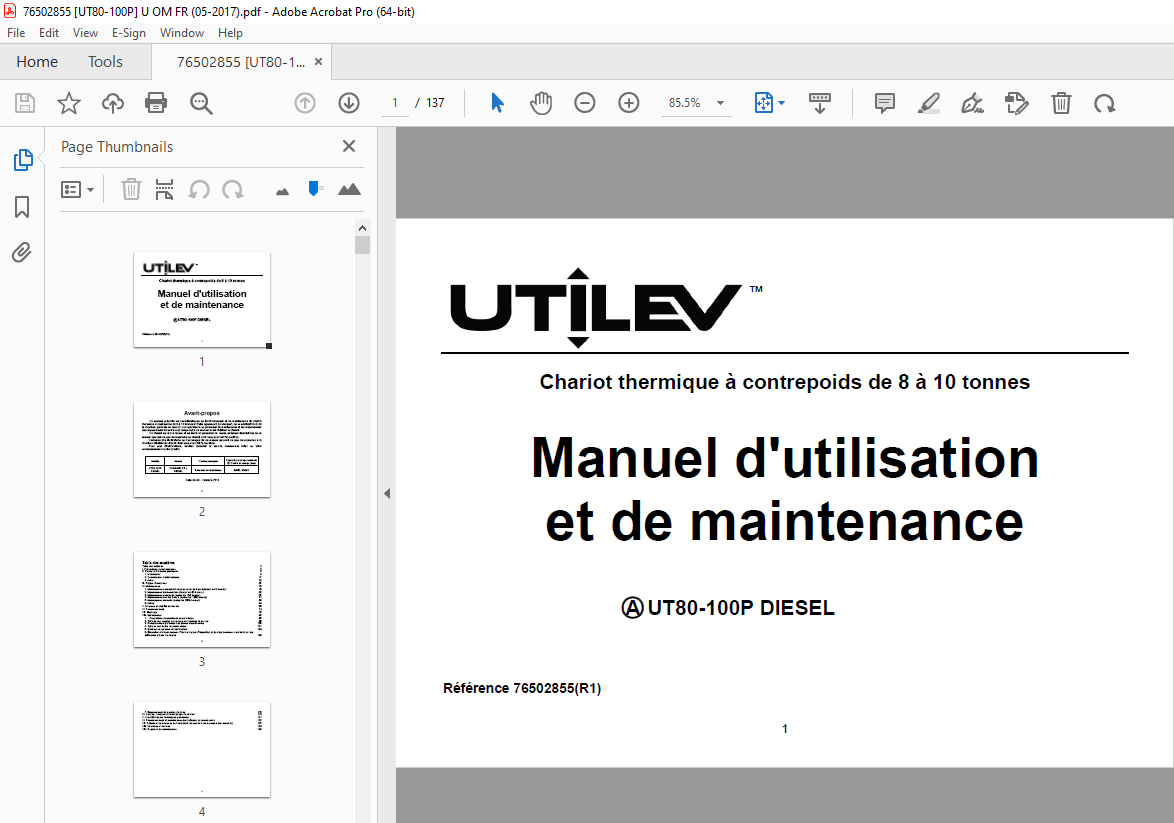This screenshot has width=1174, height=823.
Task: Adjust the thumbnail size slider handle
Action: pos(314,189)
